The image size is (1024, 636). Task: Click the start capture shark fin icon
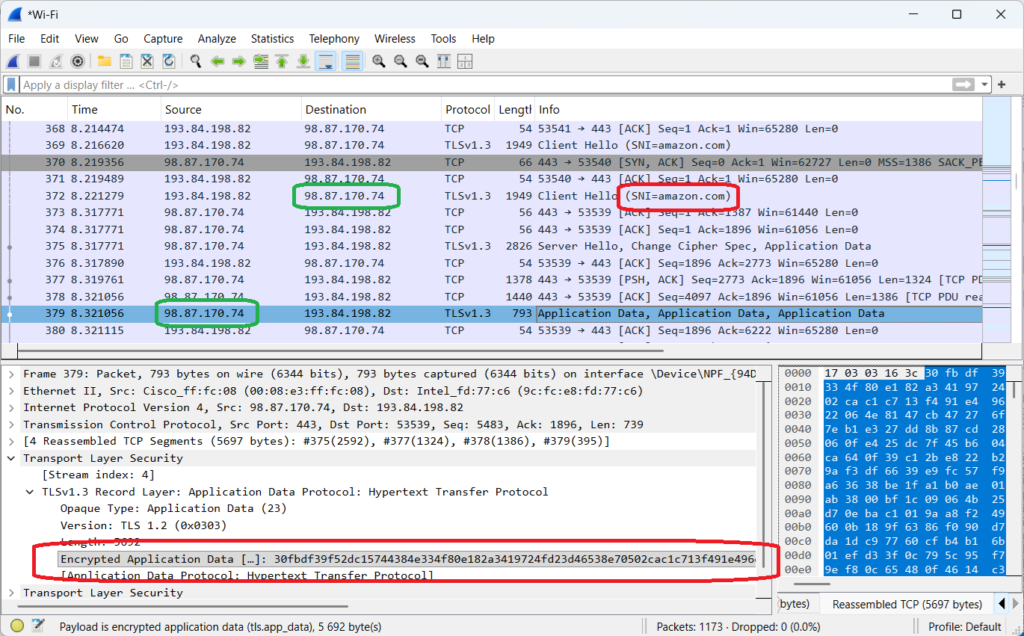(13, 61)
